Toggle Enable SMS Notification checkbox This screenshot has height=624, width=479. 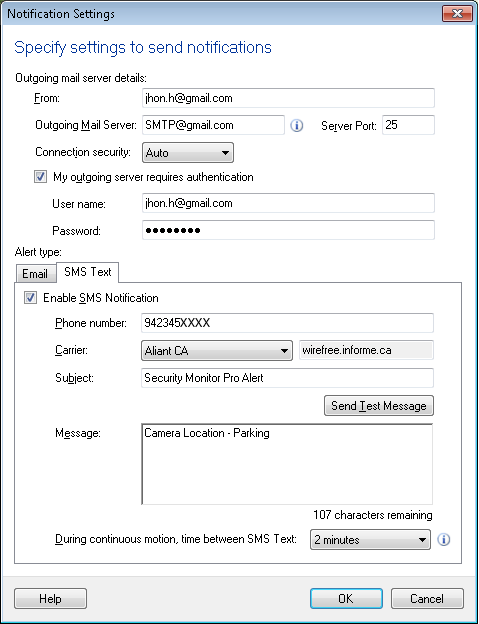30,298
